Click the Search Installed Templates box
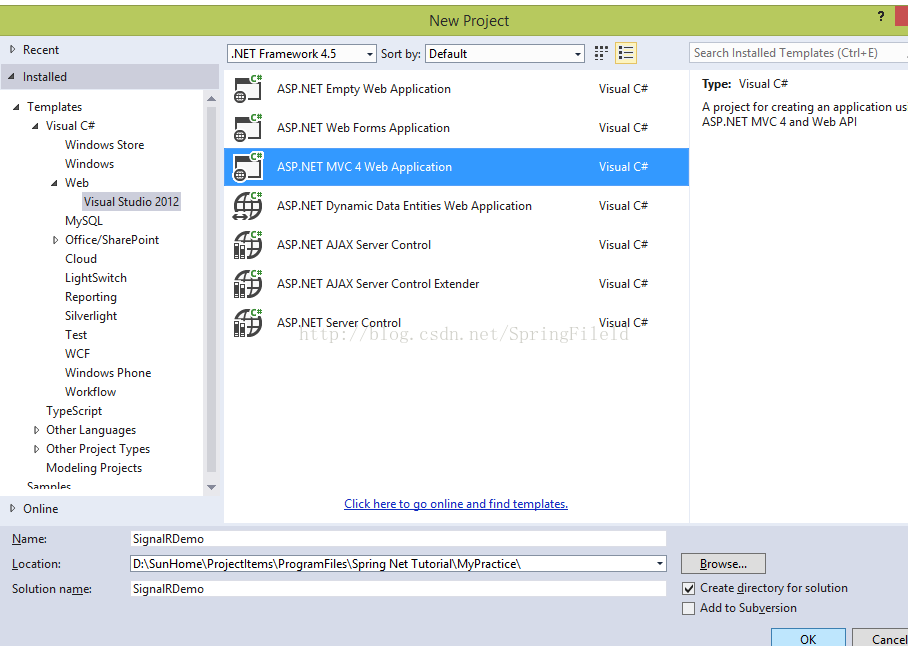 pos(799,53)
